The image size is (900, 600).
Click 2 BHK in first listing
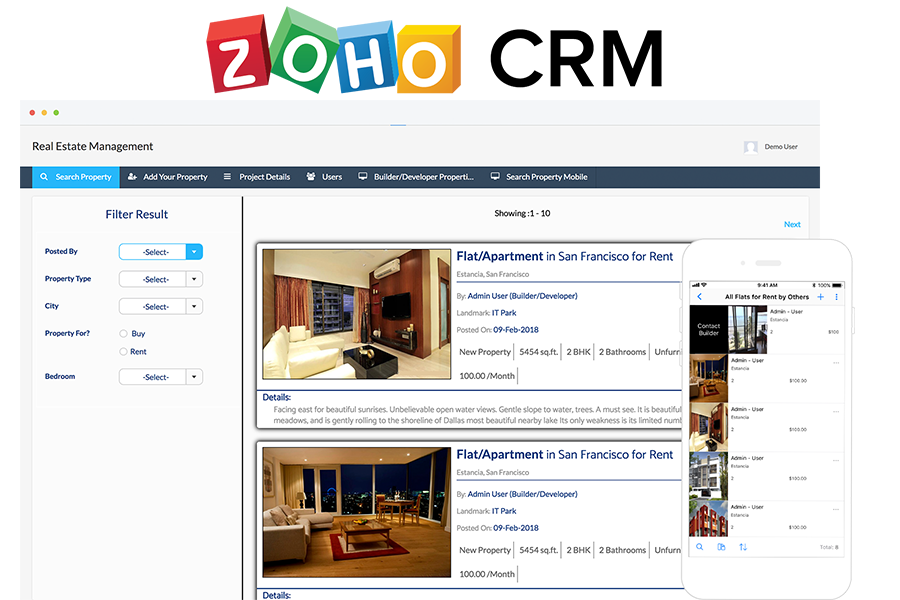pos(579,352)
